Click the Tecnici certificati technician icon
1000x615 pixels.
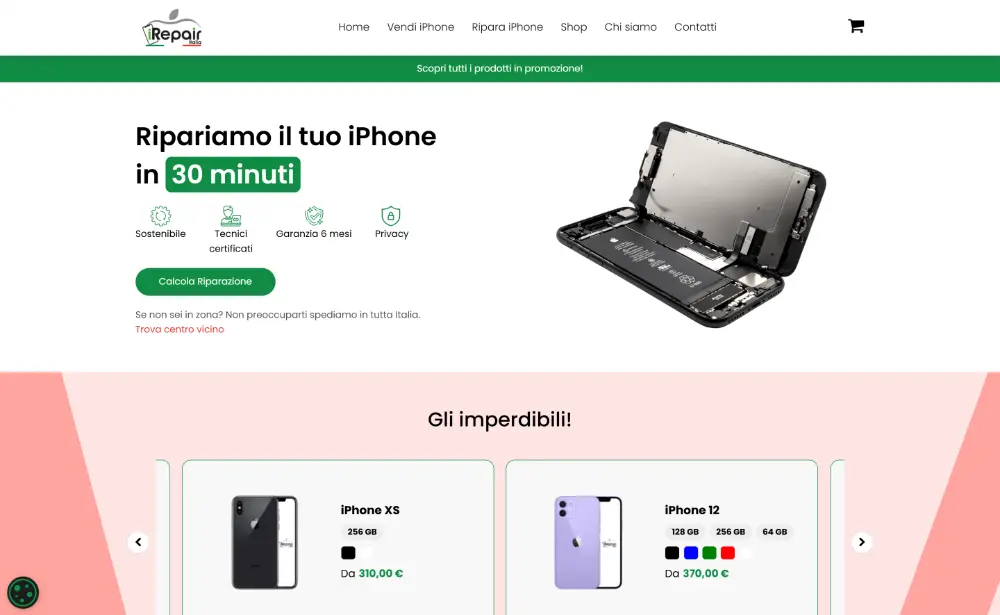[231, 216]
